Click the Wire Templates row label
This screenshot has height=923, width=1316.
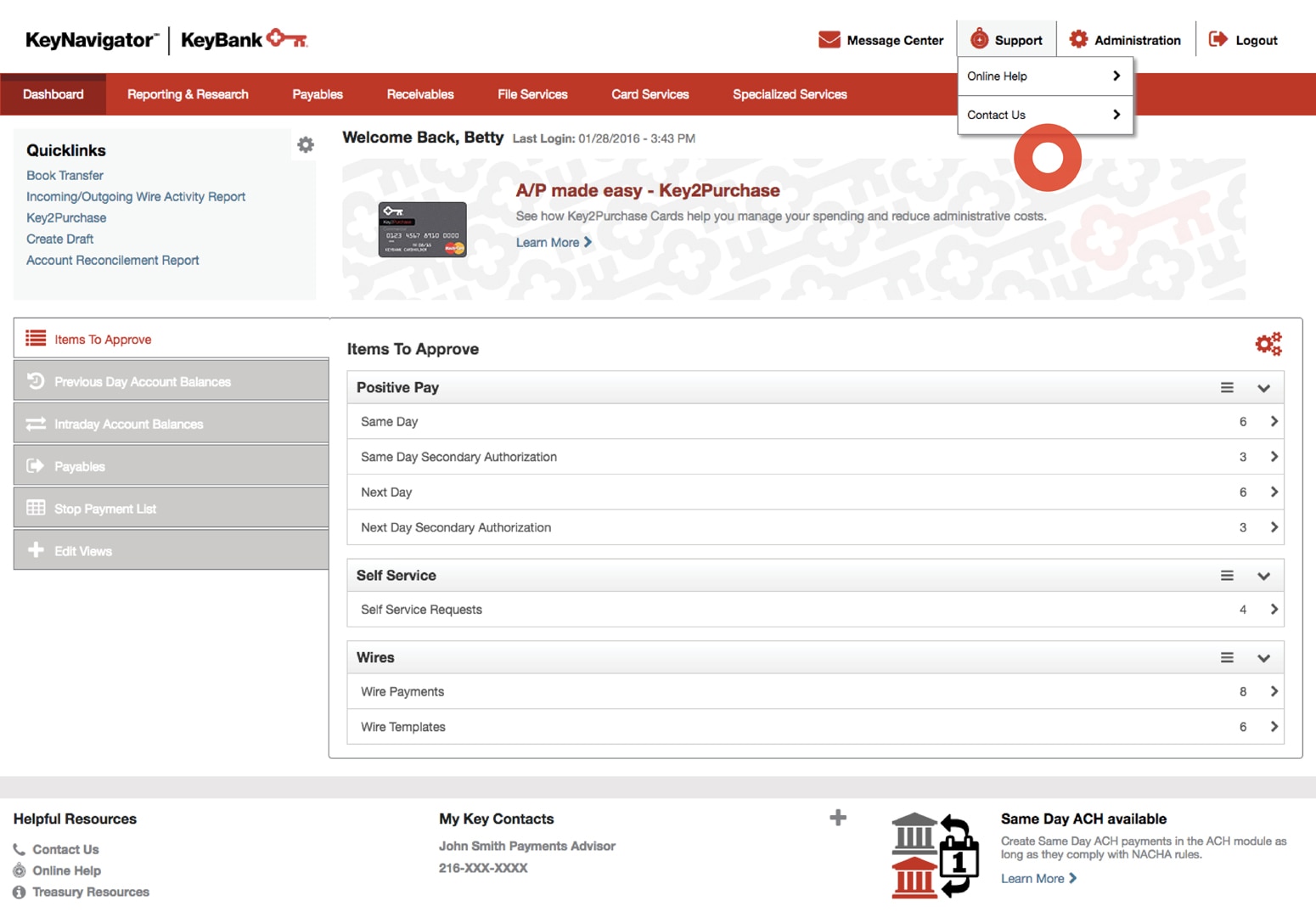403,727
